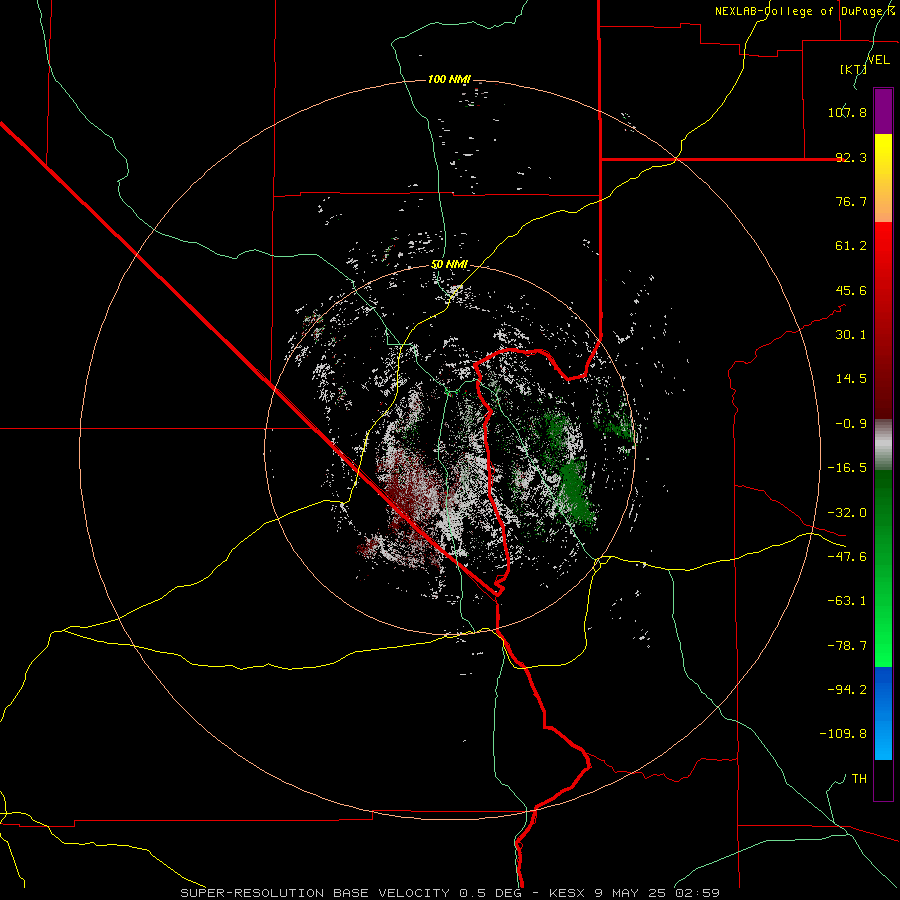Click the -16.5 velocity scale value
The width and height of the screenshot is (900, 900).
(847, 468)
